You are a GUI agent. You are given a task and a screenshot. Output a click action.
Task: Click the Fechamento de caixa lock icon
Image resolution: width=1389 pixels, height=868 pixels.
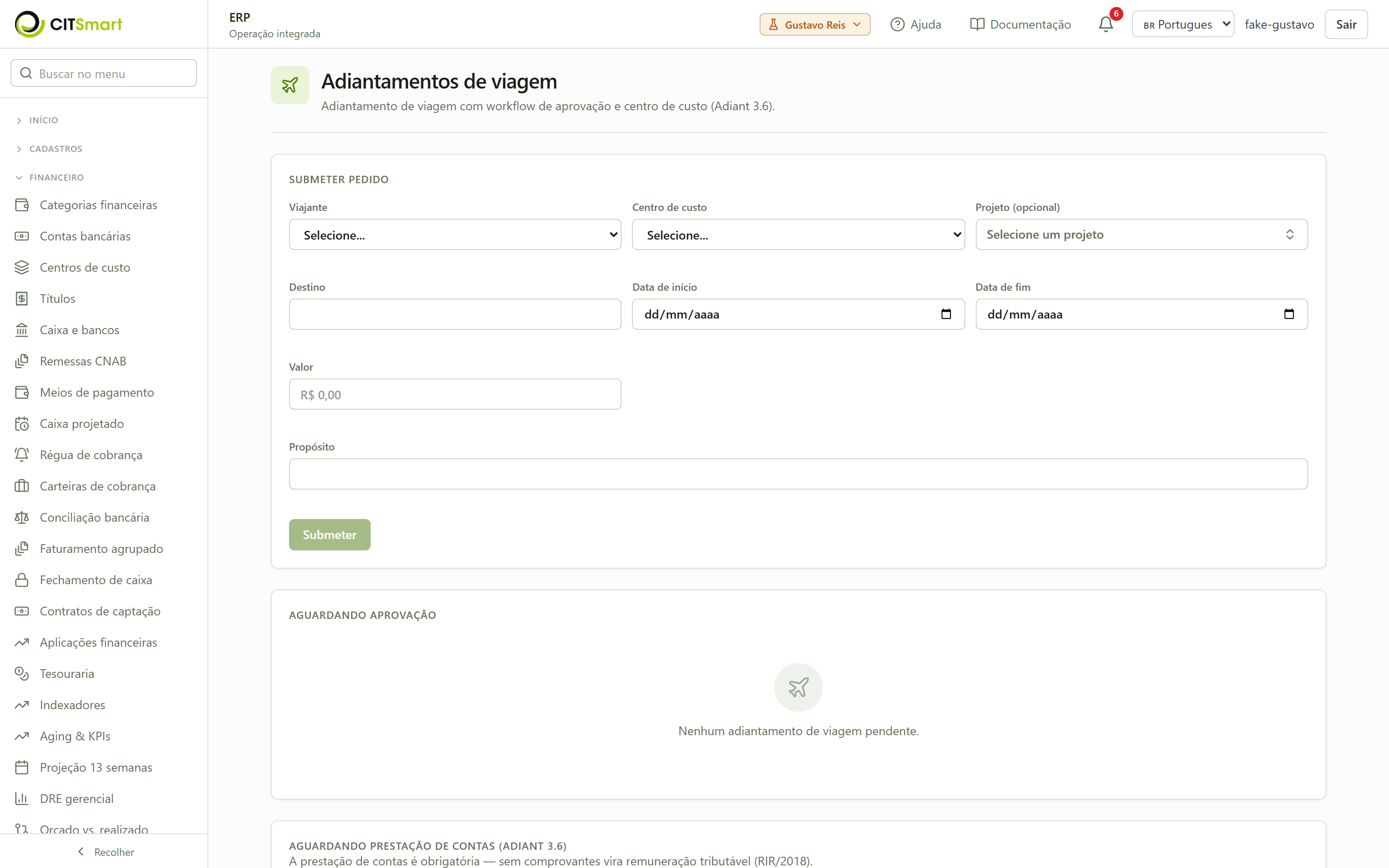[x=22, y=580]
